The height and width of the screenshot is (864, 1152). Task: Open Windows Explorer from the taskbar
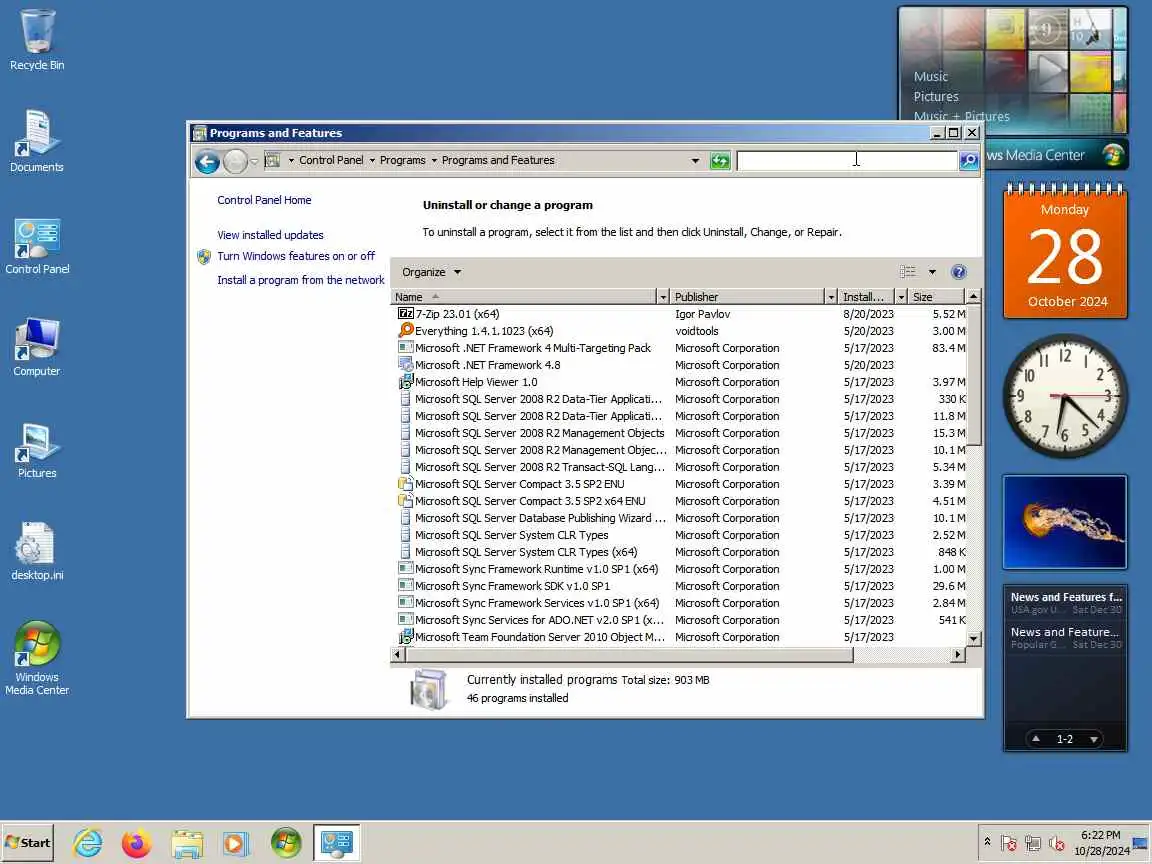[187, 843]
